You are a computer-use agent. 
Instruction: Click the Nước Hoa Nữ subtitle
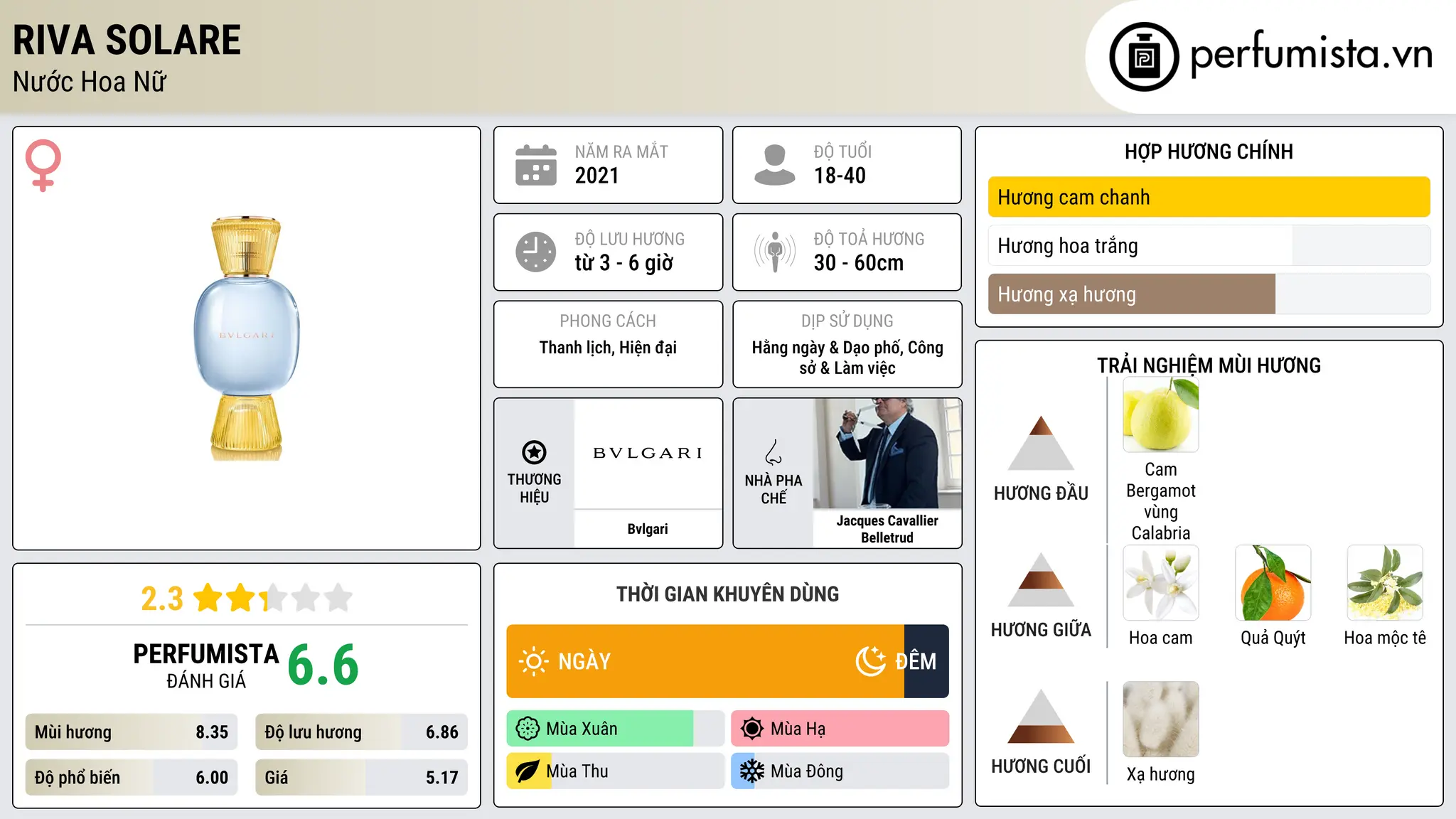[x=90, y=82]
